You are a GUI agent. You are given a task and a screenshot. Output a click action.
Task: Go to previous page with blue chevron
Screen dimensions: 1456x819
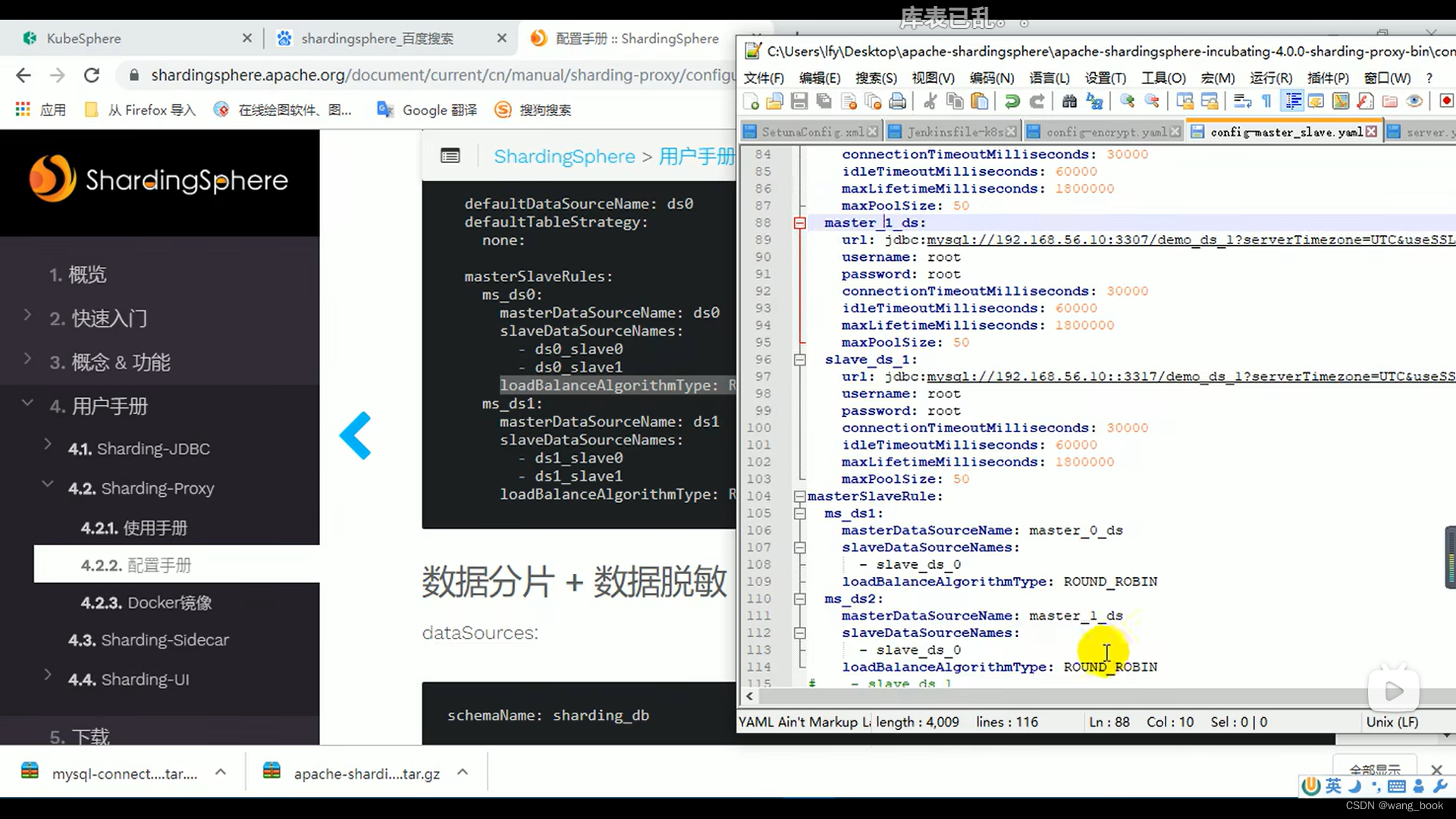(355, 435)
